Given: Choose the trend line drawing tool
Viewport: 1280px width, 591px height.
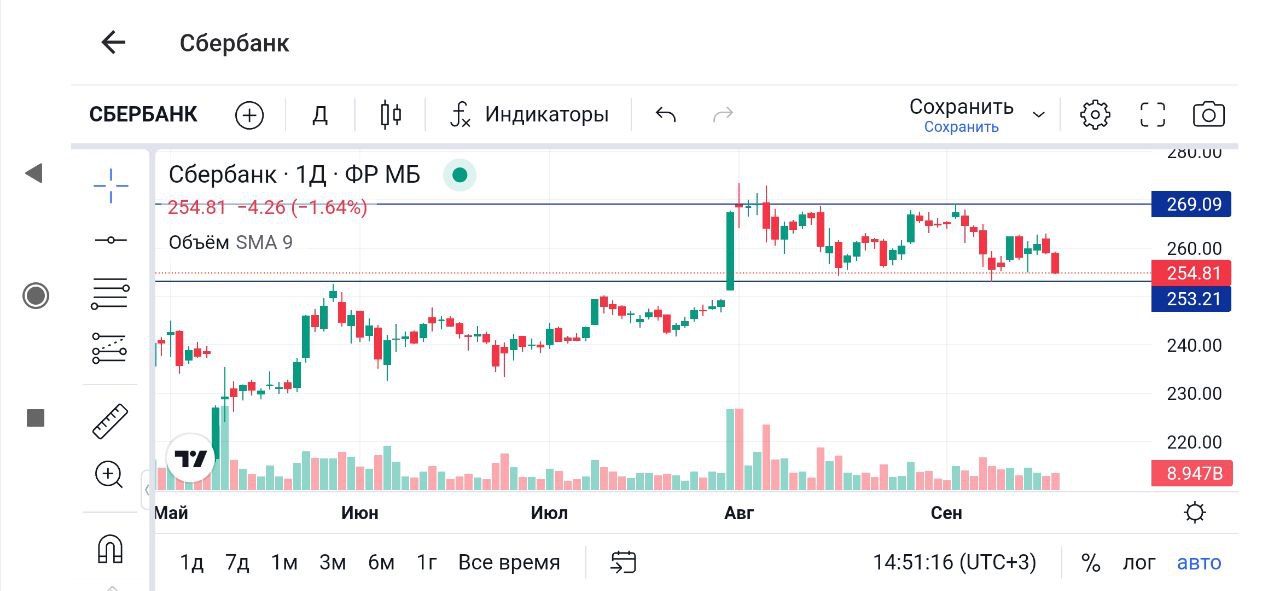Looking at the screenshot, I should tap(110, 240).
